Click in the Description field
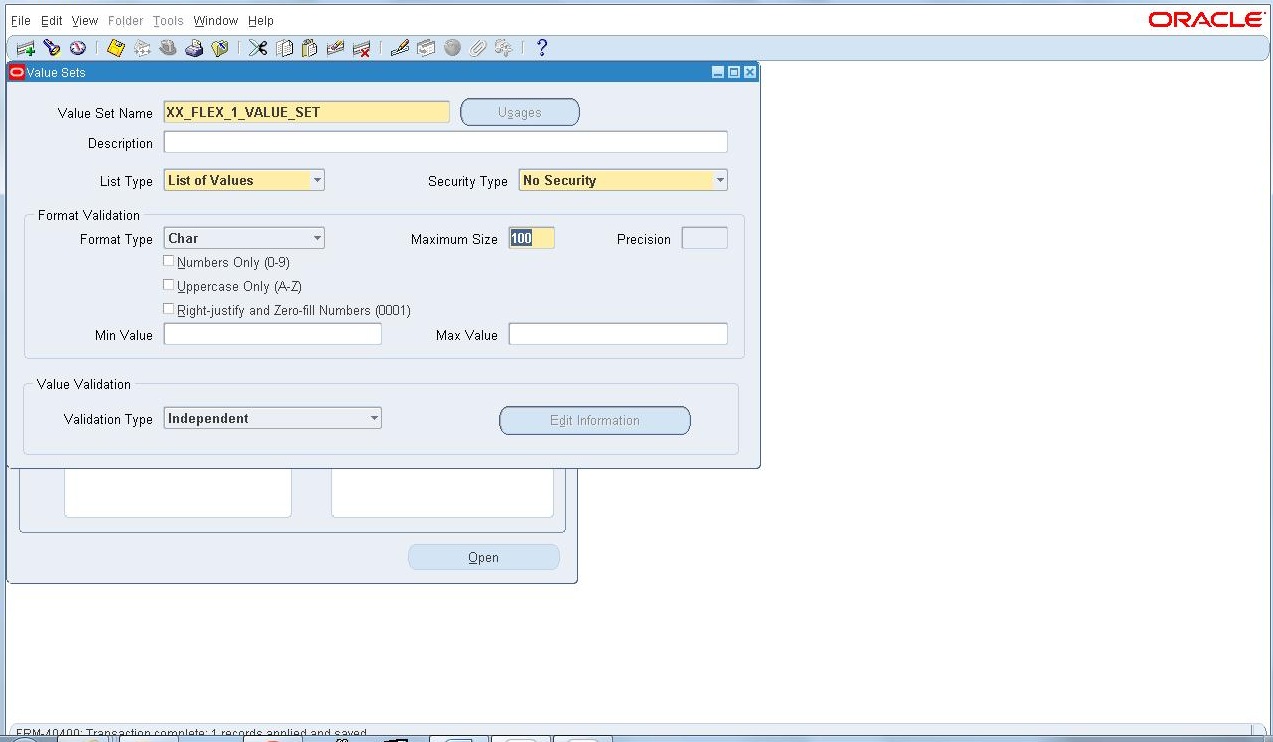This screenshot has height=742, width=1273. (445, 141)
